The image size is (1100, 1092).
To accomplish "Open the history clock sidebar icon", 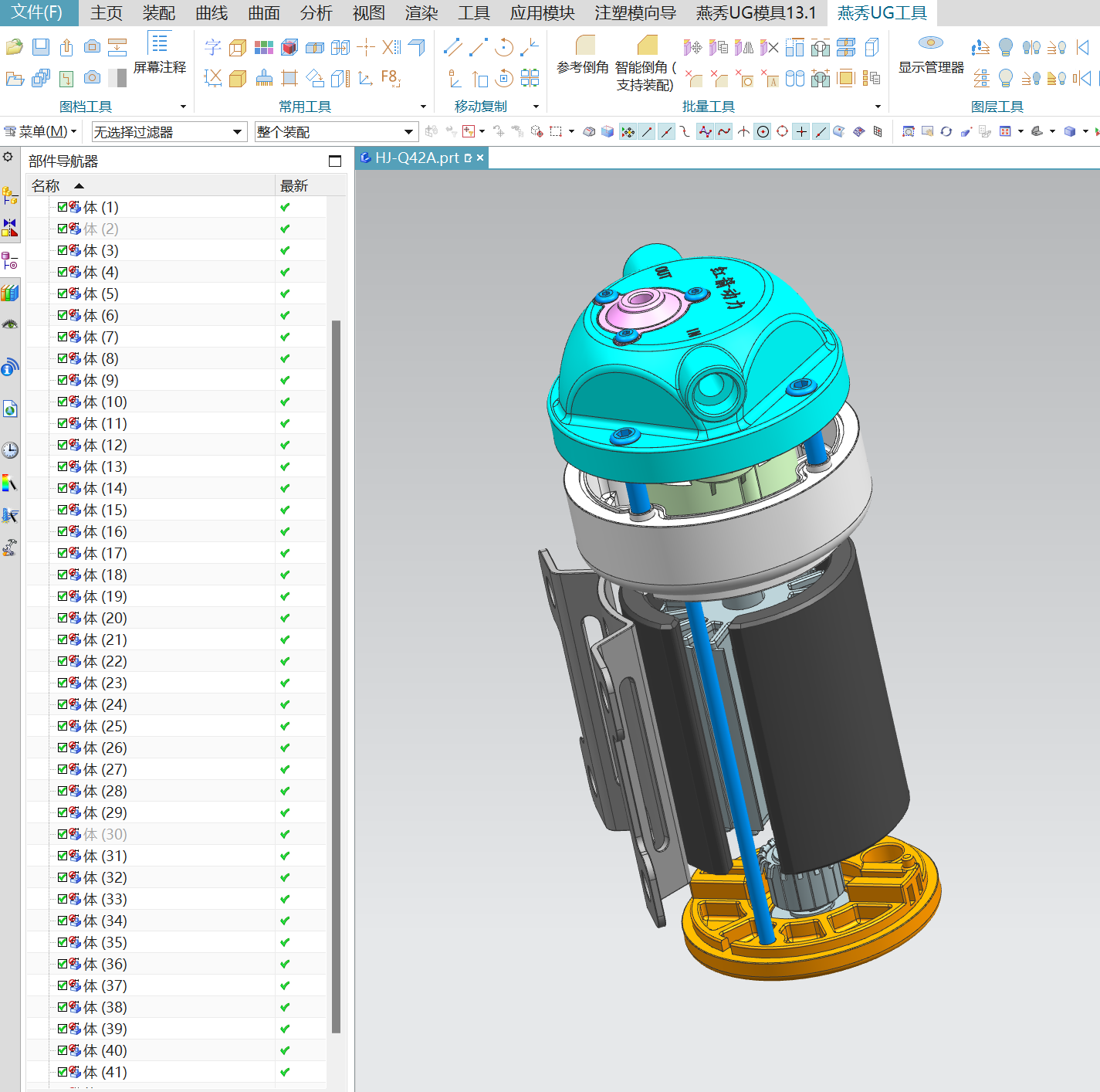I will click(x=10, y=450).
